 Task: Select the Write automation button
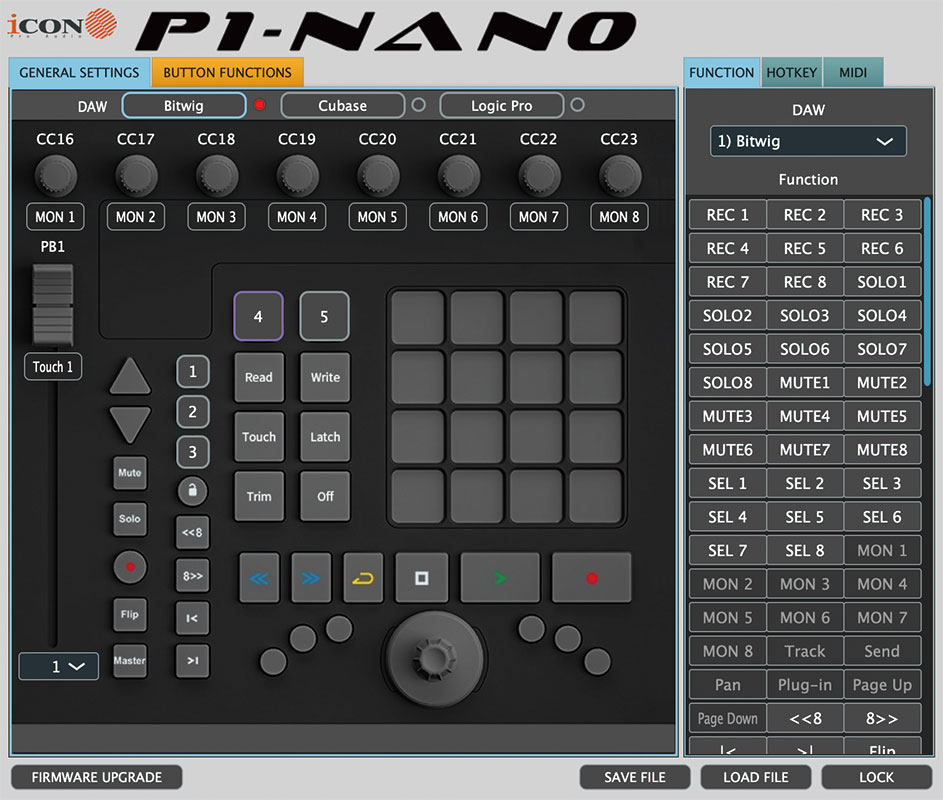[x=325, y=377]
